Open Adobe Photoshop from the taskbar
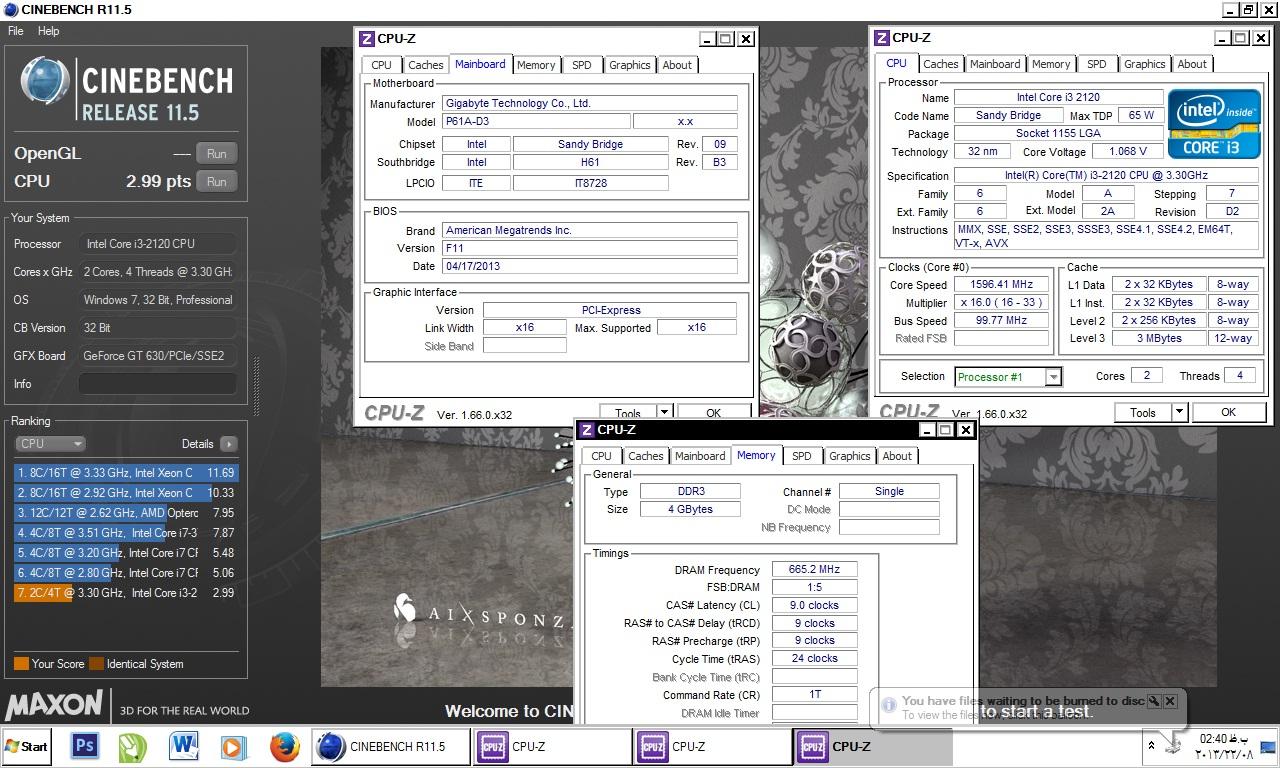This screenshot has width=1280, height=768. [85, 746]
